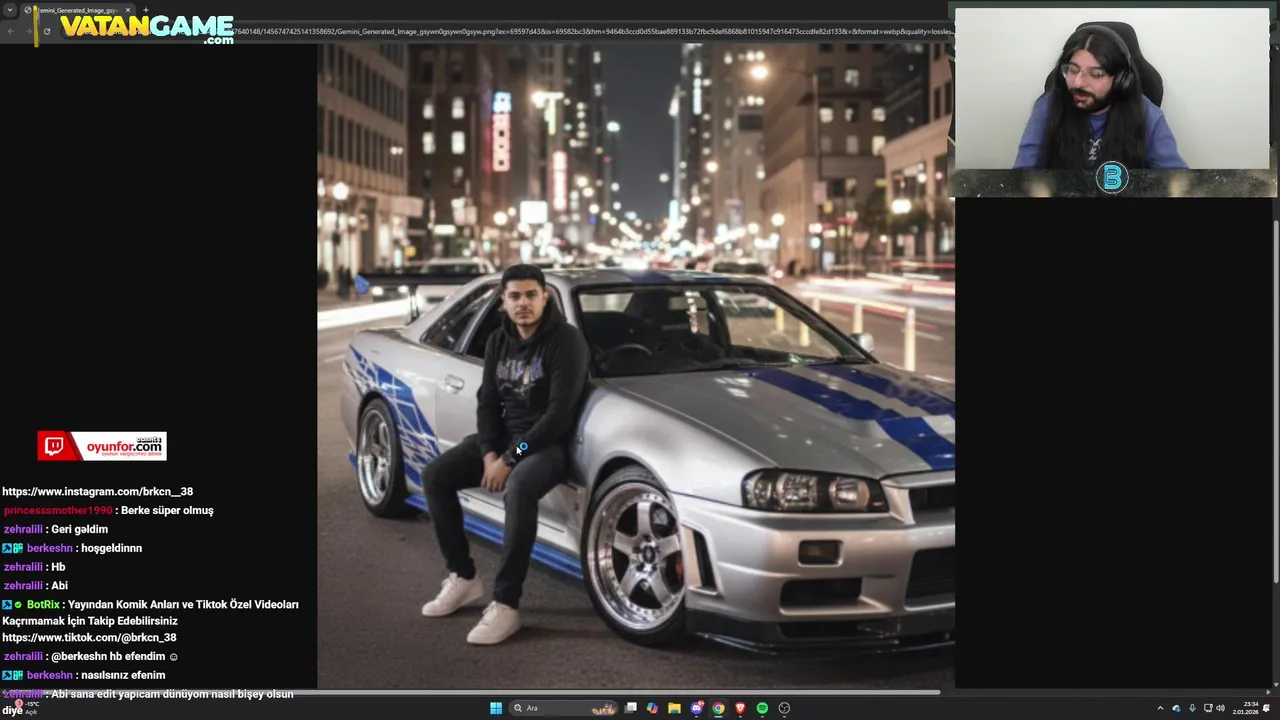Click the browser reload button
This screenshot has height=720, width=1280.
[x=47, y=31]
